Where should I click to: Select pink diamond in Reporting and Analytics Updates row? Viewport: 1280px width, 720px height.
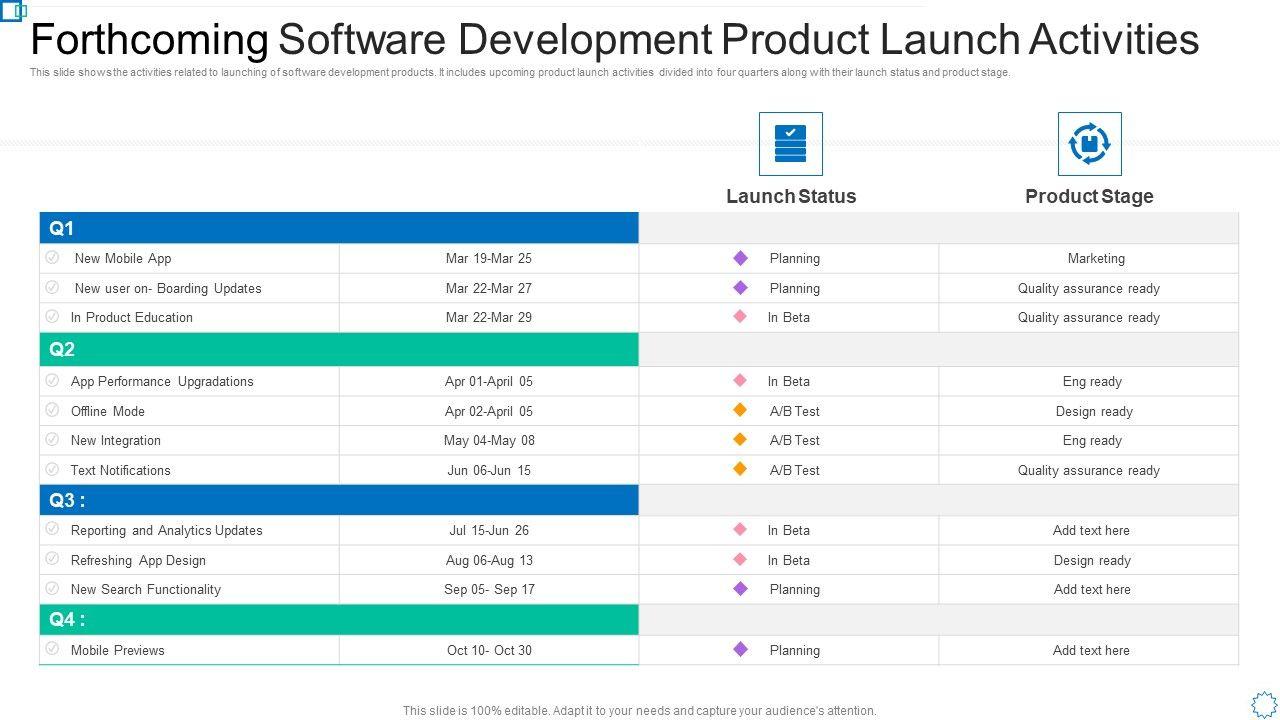click(740, 529)
